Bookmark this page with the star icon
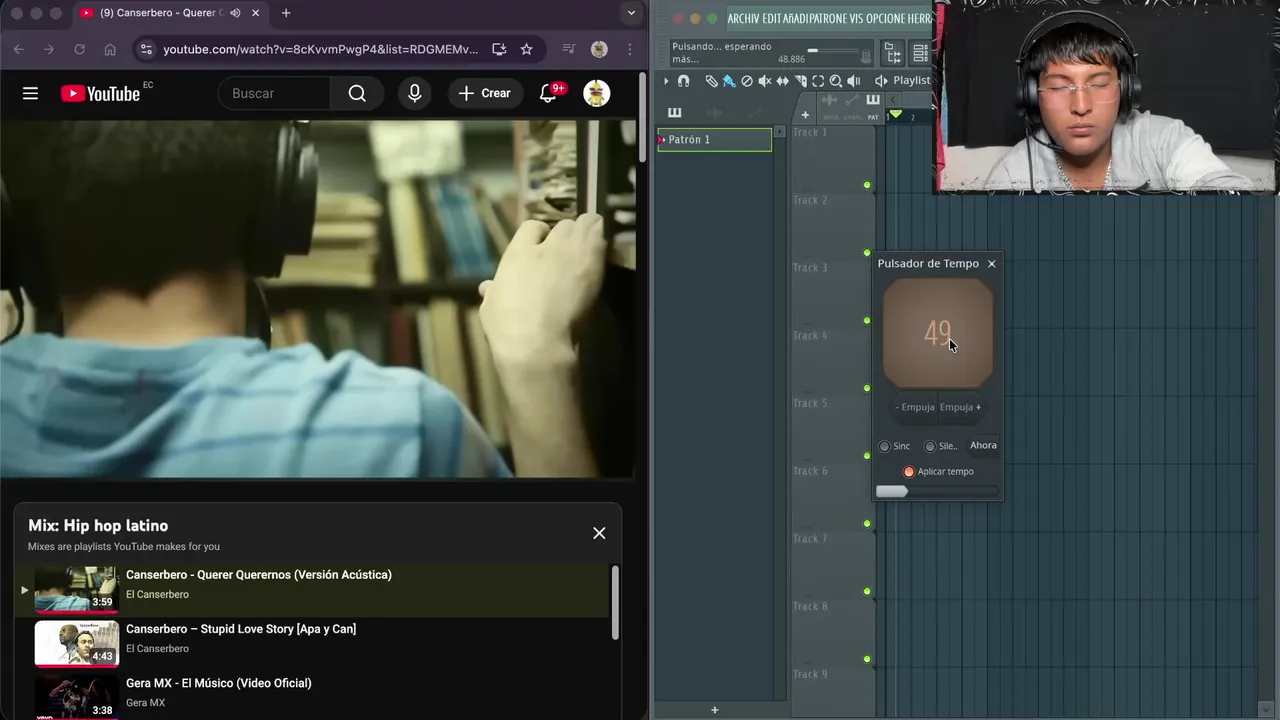This screenshot has width=1280, height=720. pos(527,49)
